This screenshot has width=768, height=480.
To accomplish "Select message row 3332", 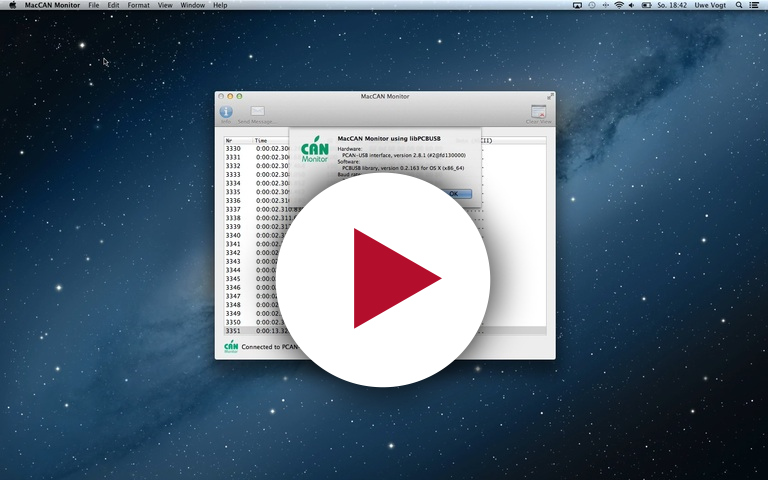I will (385, 166).
